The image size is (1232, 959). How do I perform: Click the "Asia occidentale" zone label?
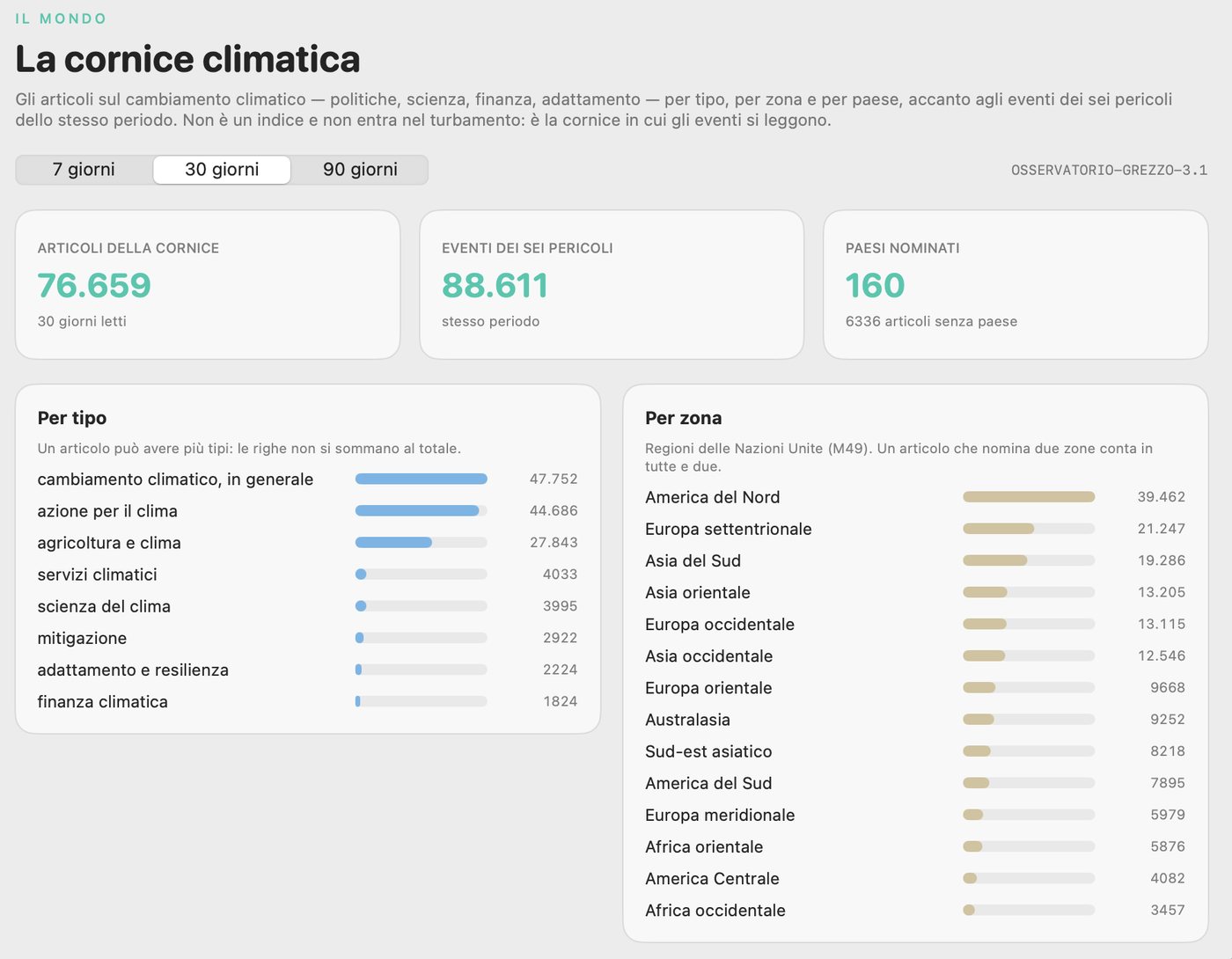tap(708, 655)
